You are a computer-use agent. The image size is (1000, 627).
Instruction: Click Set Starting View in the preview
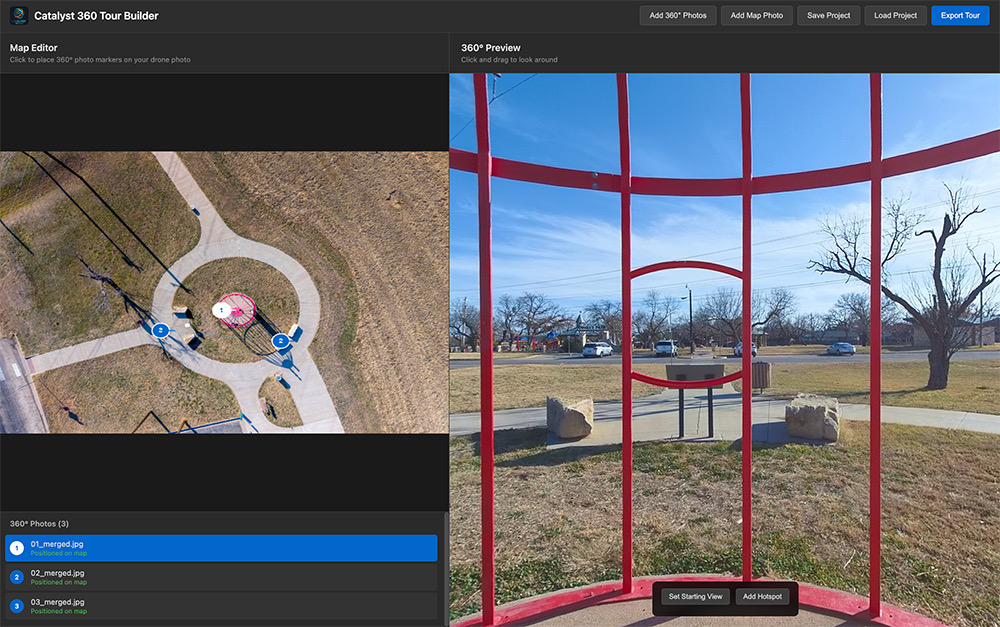695,597
